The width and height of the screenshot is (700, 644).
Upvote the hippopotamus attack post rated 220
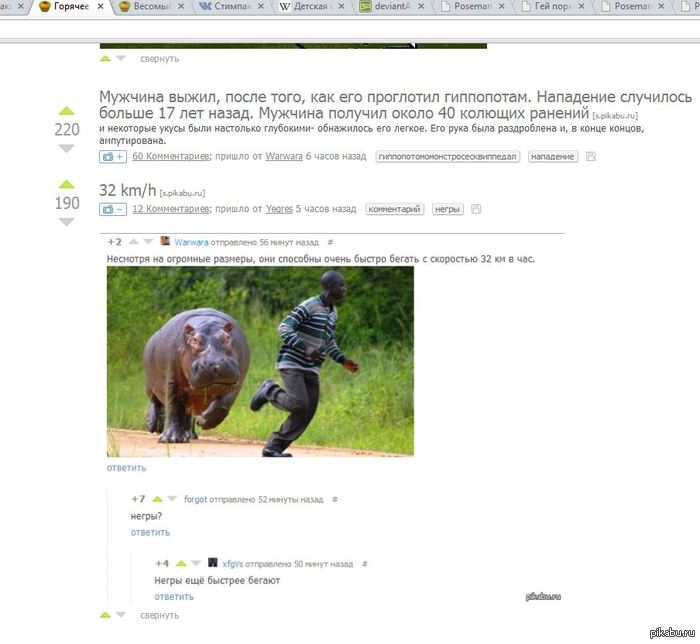tap(66, 111)
